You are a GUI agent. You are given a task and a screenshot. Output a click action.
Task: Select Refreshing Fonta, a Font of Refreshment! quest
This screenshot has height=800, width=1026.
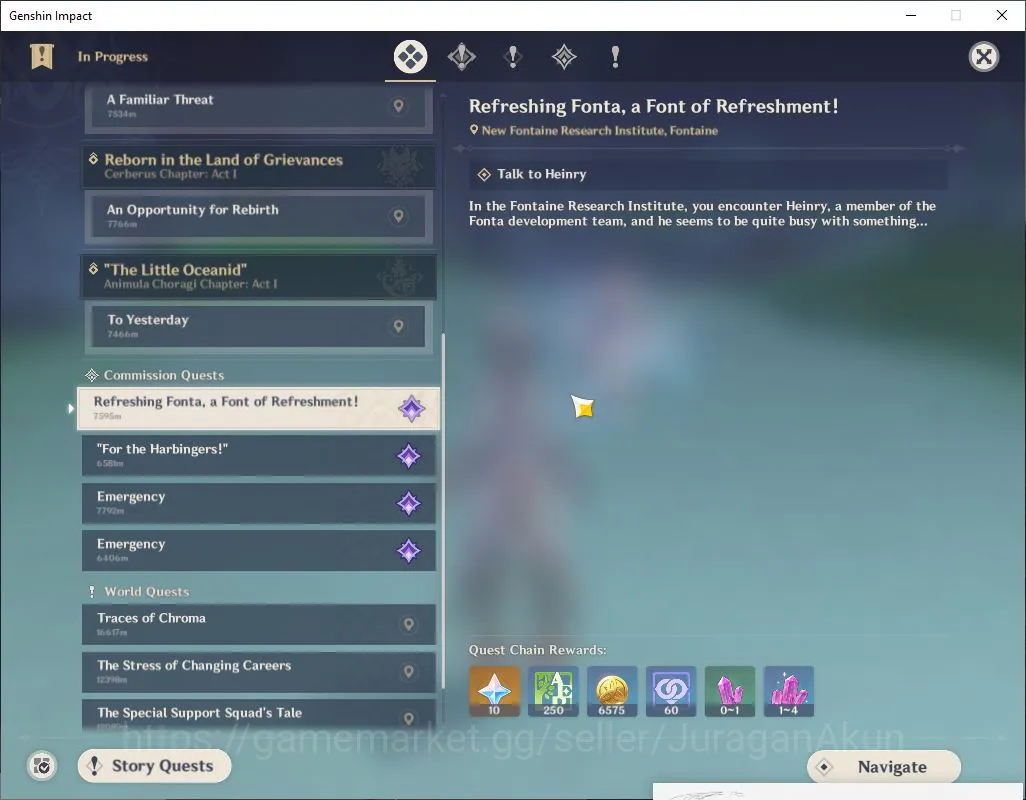click(258, 408)
